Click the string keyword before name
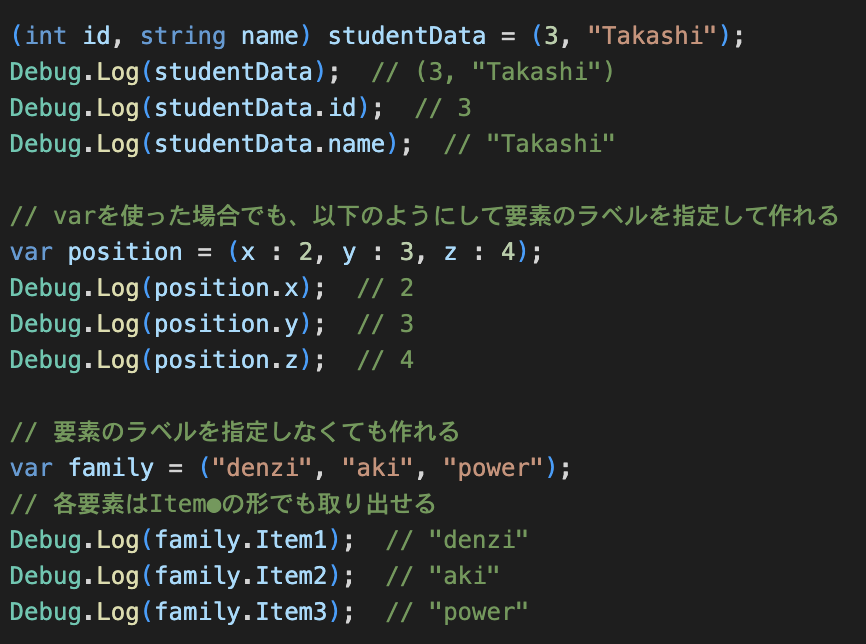The height and width of the screenshot is (644, 866). (x=182, y=37)
